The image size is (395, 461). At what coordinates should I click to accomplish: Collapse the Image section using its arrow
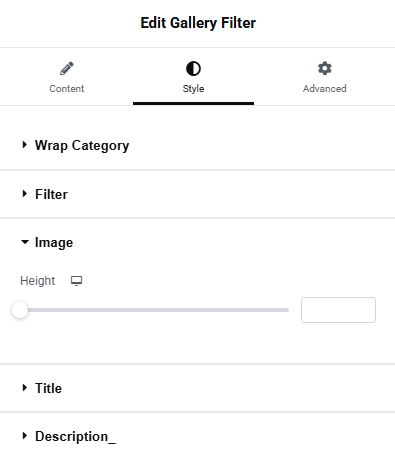coord(25,242)
